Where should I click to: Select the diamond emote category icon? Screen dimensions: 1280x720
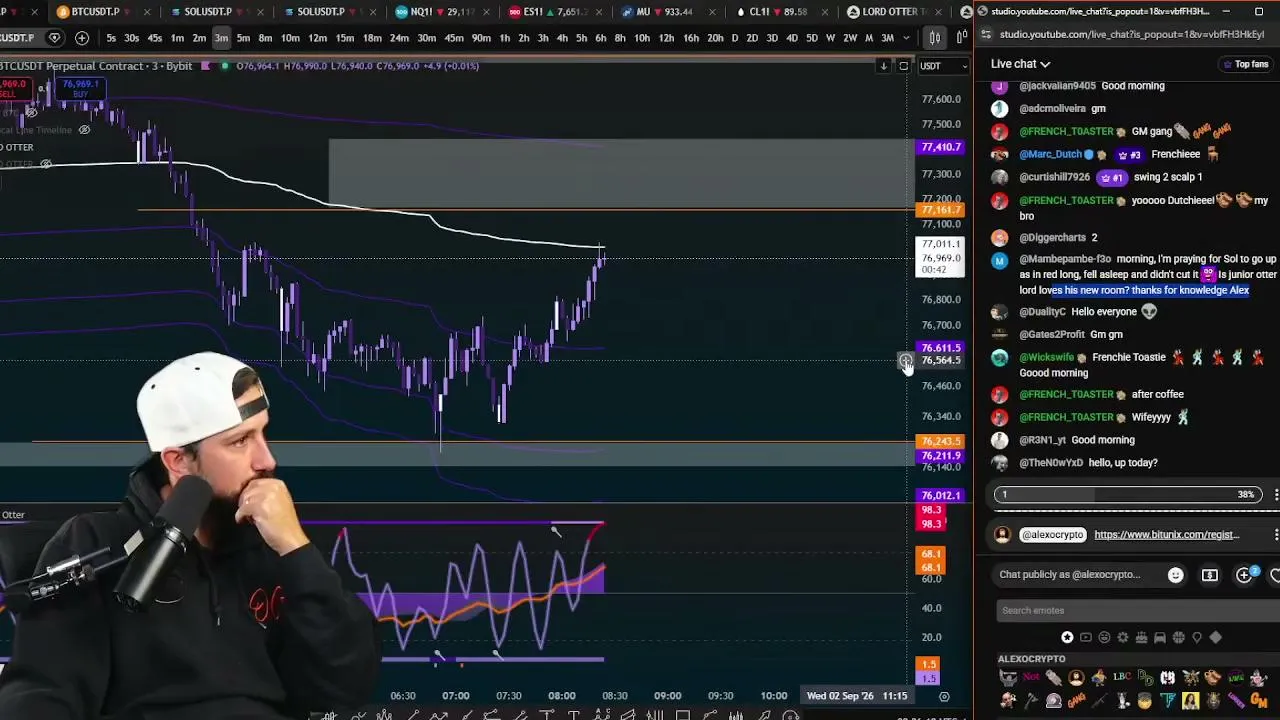(1215, 638)
